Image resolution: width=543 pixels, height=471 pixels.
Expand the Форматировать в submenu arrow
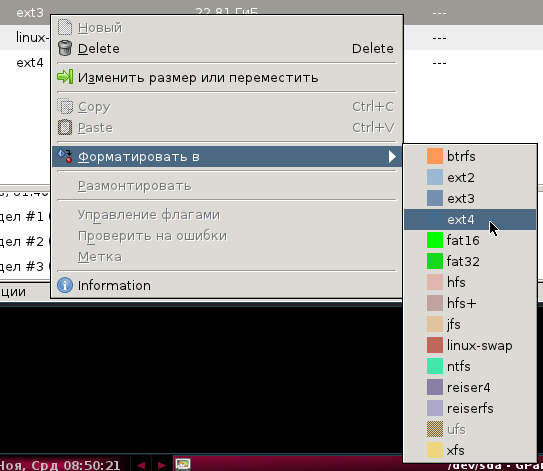(x=392, y=157)
